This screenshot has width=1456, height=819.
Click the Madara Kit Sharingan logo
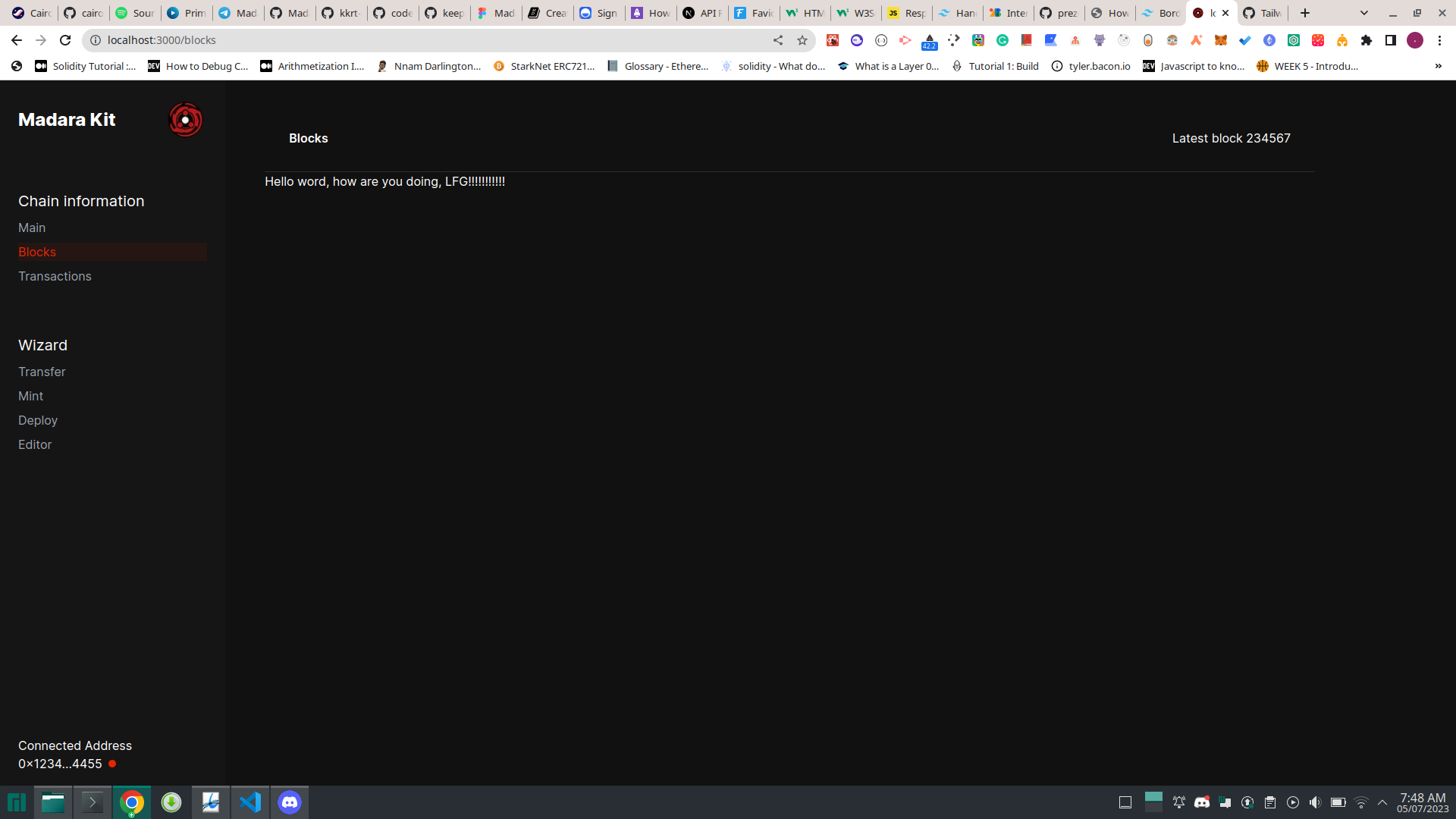click(185, 120)
